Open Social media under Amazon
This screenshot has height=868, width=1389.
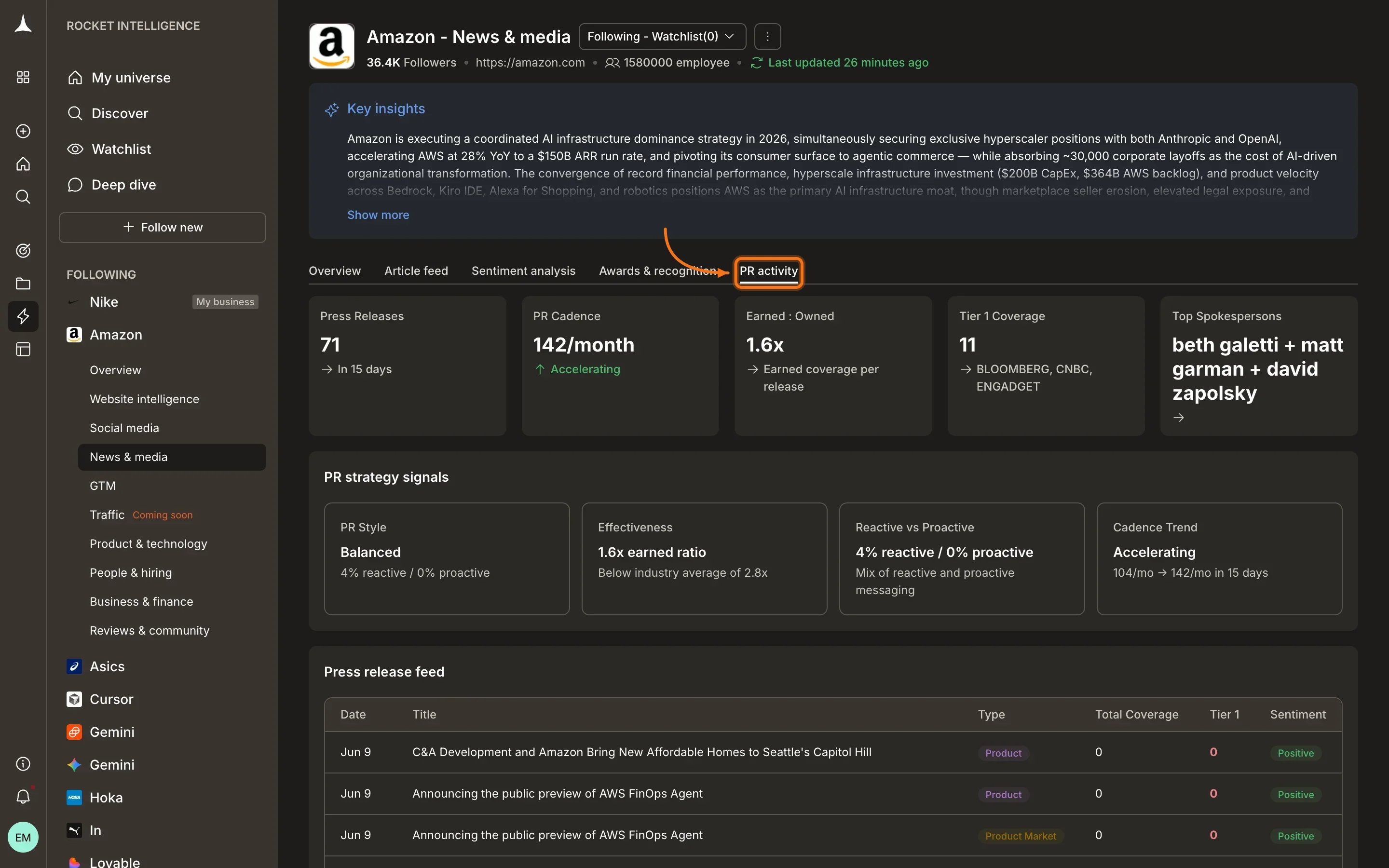coord(124,428)
